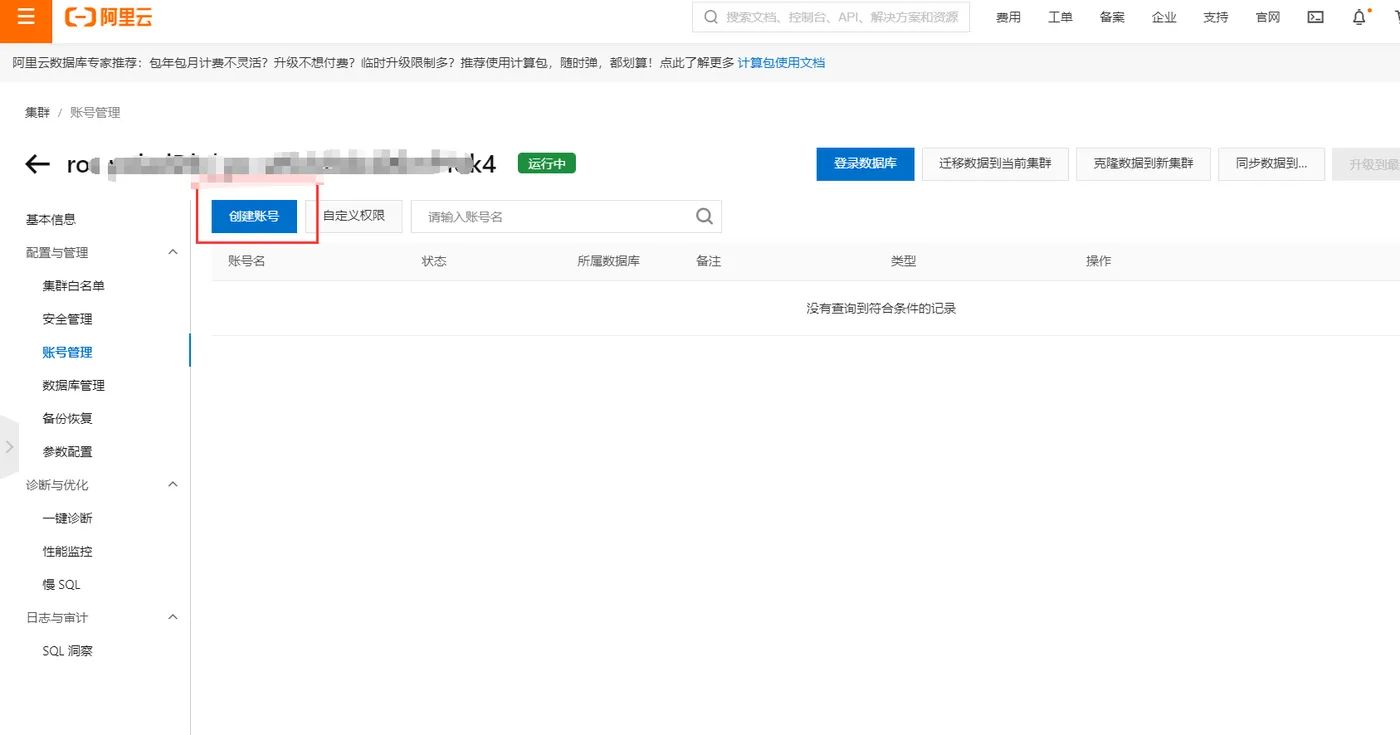1400x735 pixels.
Task: Click the 自定义权限 button
Action: [354, 216]
